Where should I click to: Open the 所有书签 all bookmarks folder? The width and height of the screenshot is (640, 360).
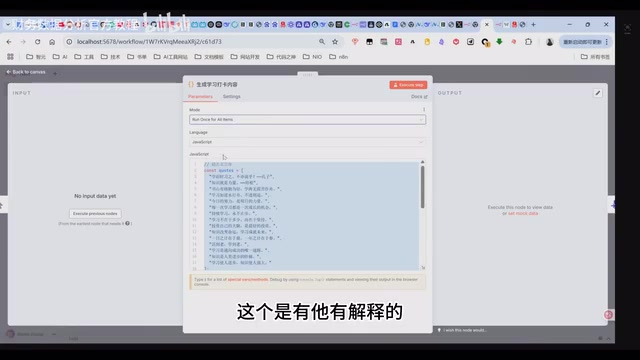pyautogui.click(x=596, y=57)
